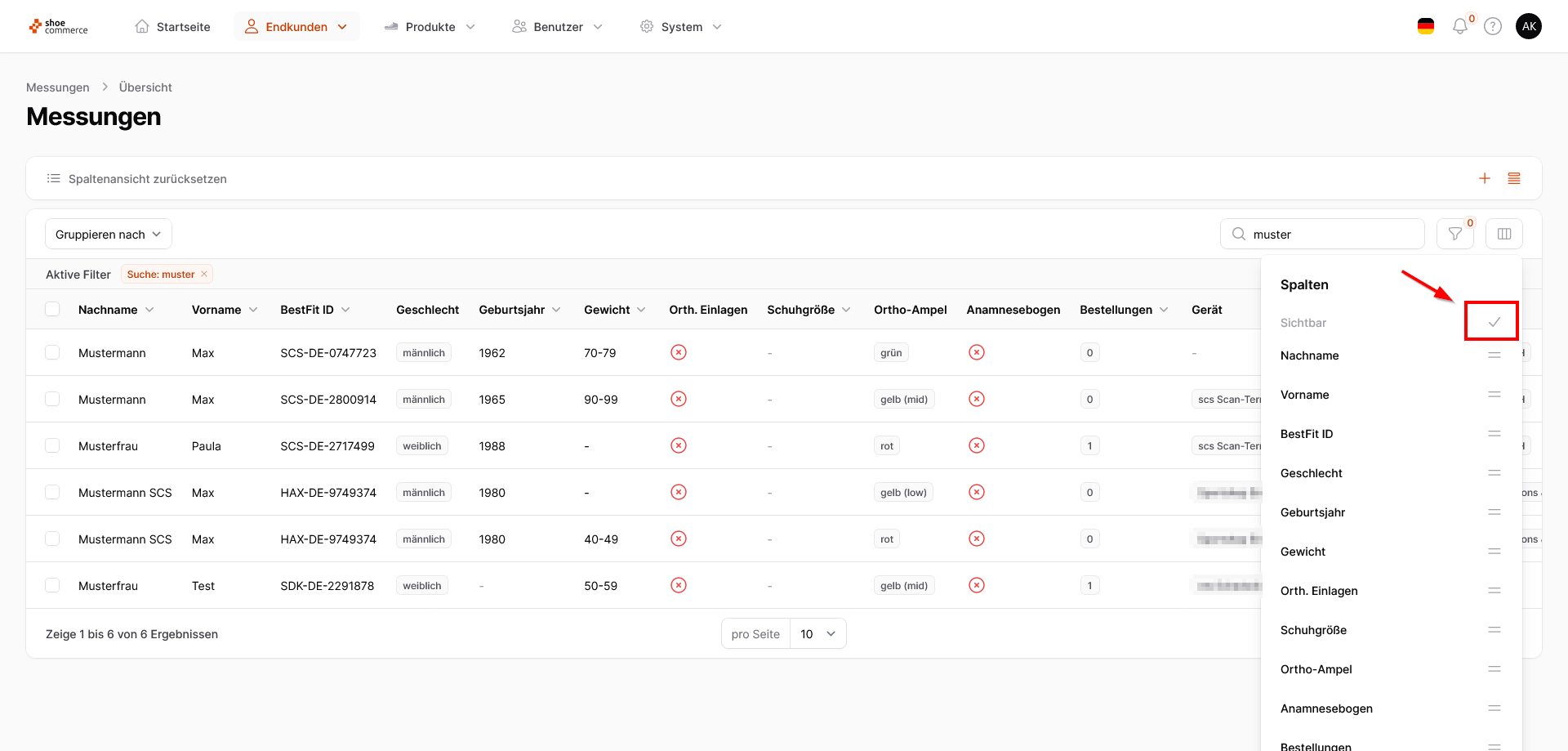Open the Produkte menu
This screenshot has height=751, width=1568.
click(430, 27)
